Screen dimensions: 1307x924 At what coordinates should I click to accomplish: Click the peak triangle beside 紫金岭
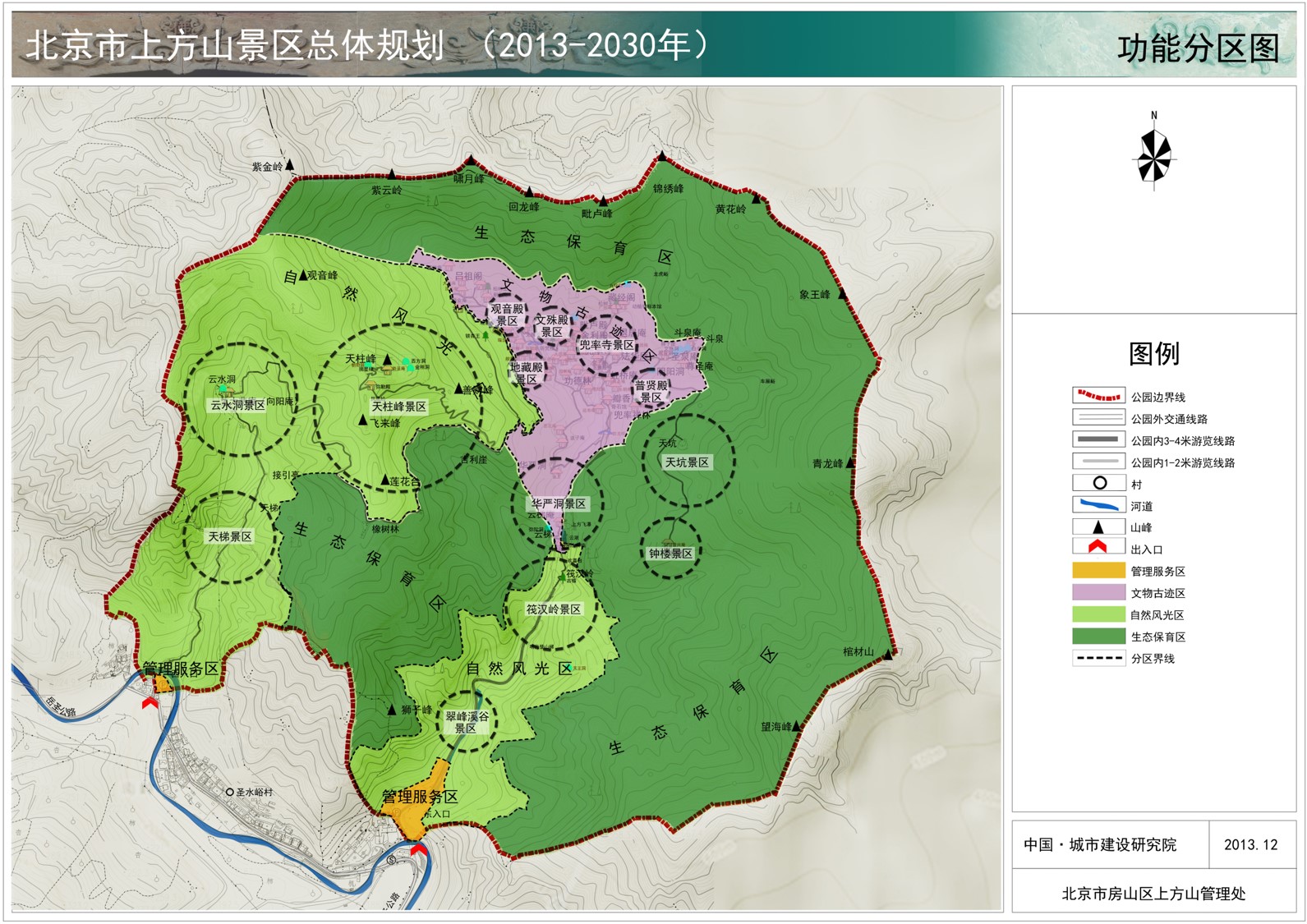(x=289, y=166)
